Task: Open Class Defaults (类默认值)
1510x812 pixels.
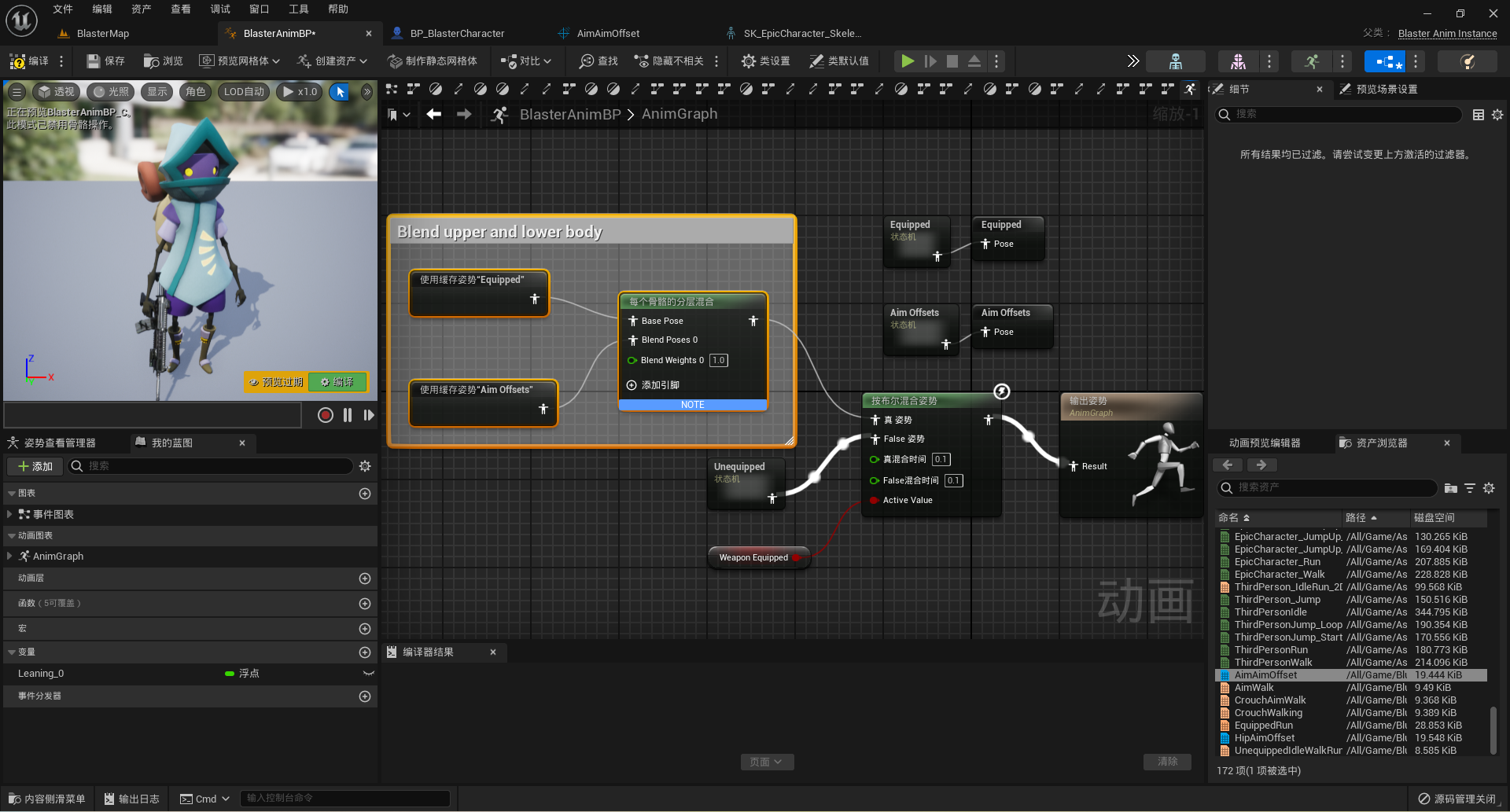Action: [x=839, y=61]
